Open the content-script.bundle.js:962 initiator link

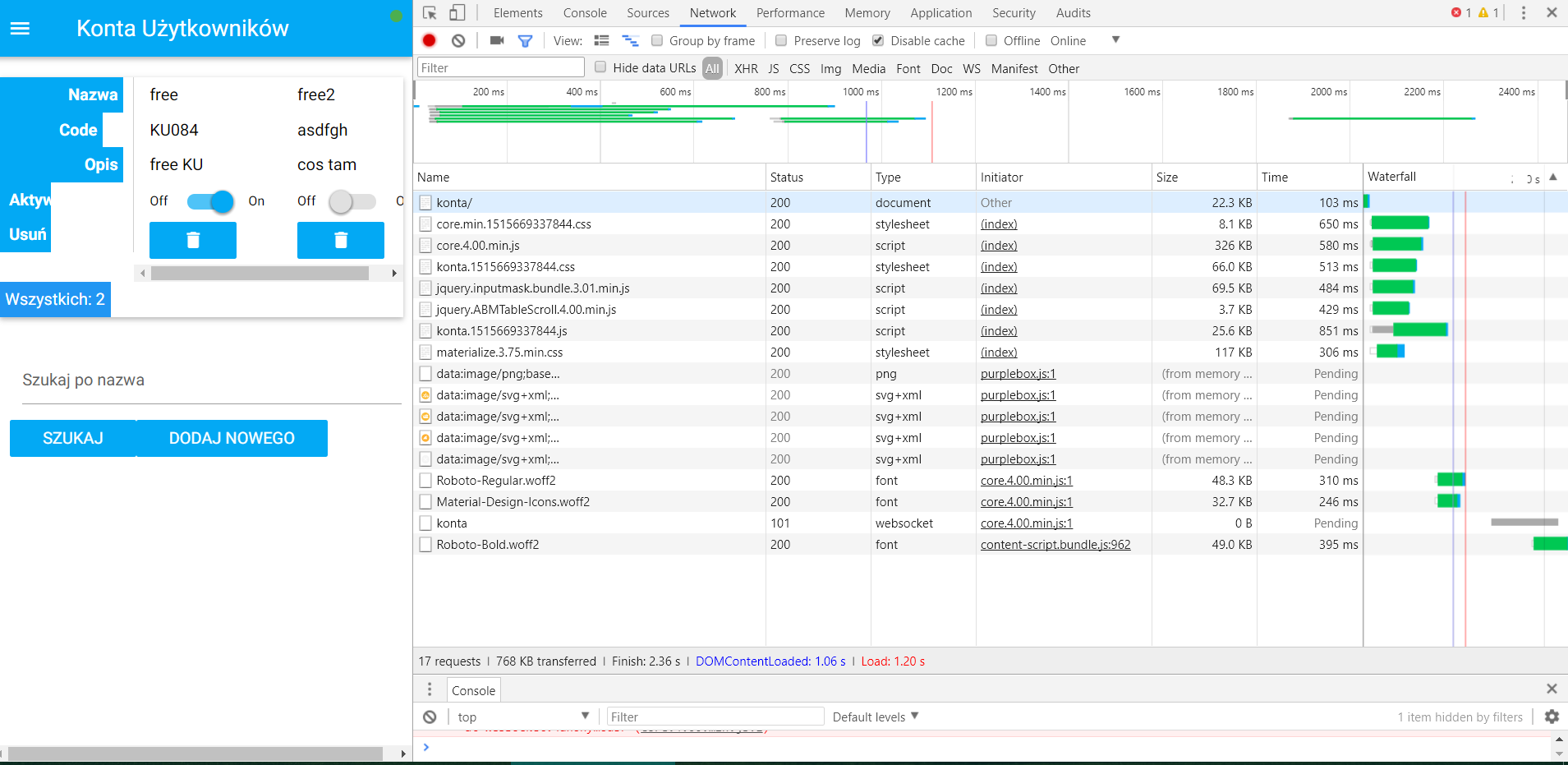coord(1055,544)
